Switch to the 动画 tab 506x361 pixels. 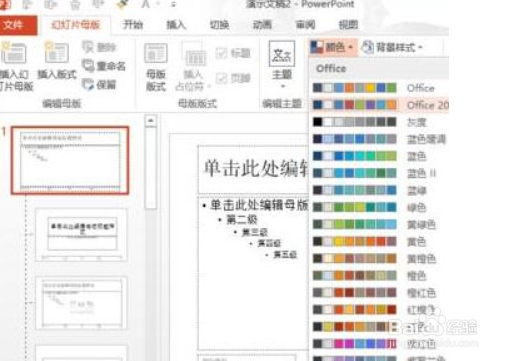pyautogui.click(x=262, y=25)
